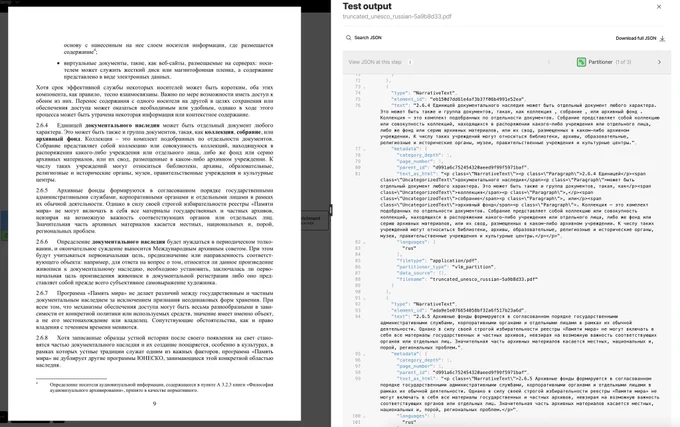Screen dimensions: 680x427
Task: Open the info icon beside View JSON at this step
Action: (x=410, y=62)
